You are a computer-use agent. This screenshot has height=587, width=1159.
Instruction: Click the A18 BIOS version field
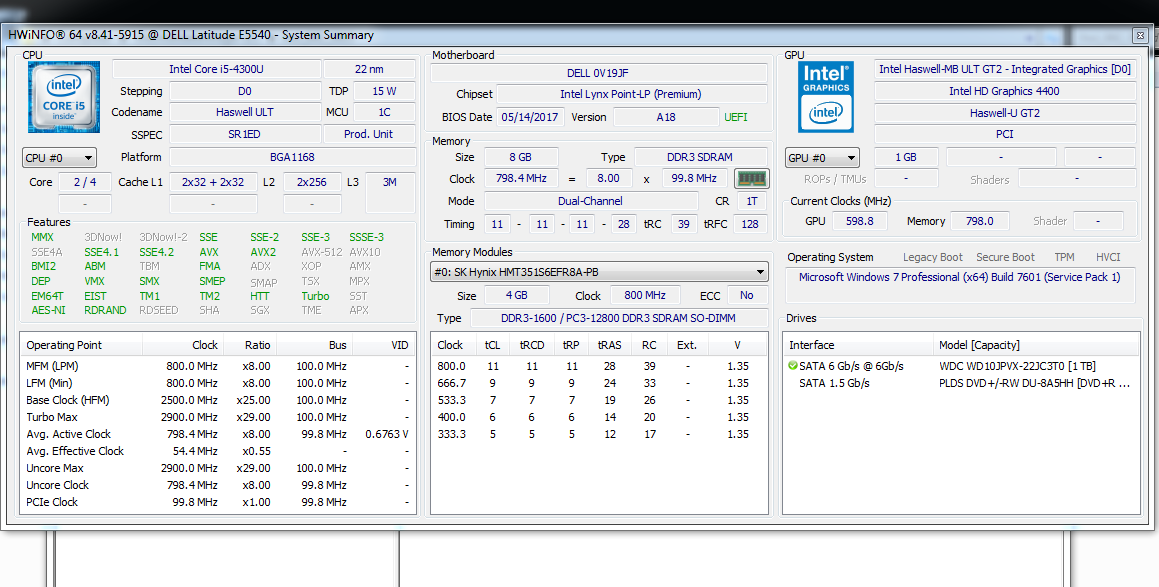point(666,117)
